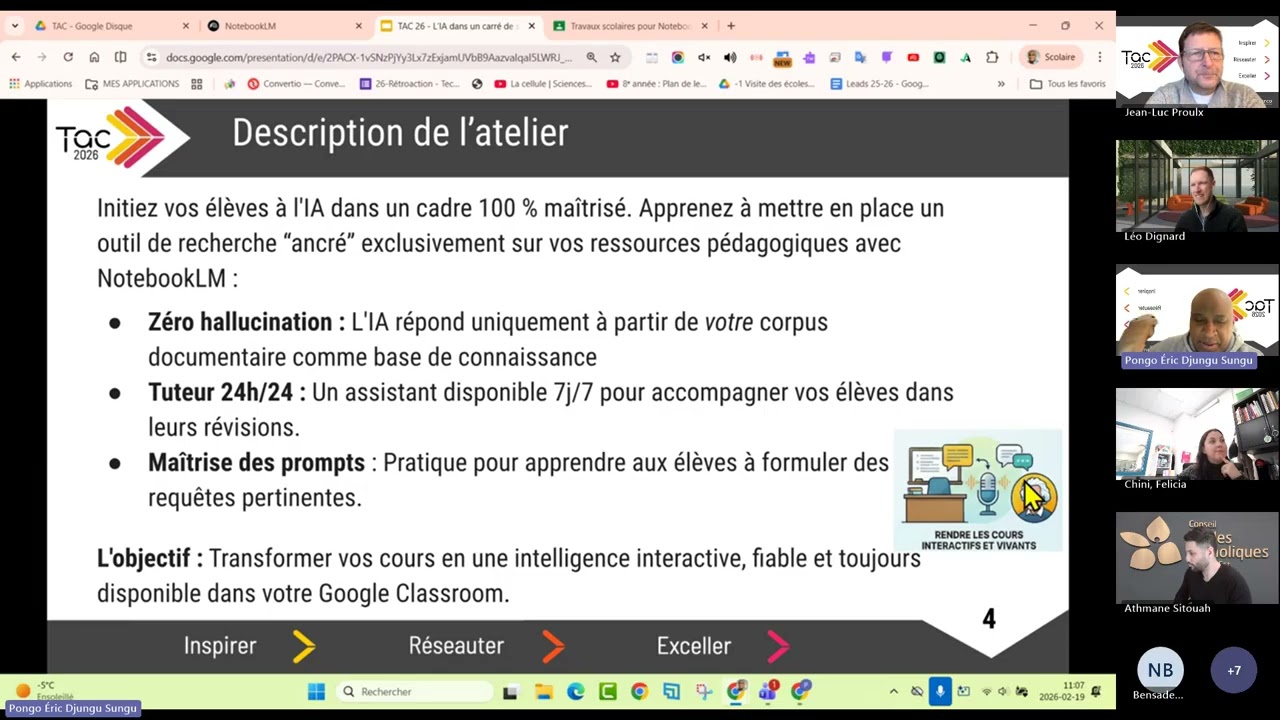This screenshot has width=1280, height=720.
Task: Click the NB participant avatar
Action: [1160, 671]
